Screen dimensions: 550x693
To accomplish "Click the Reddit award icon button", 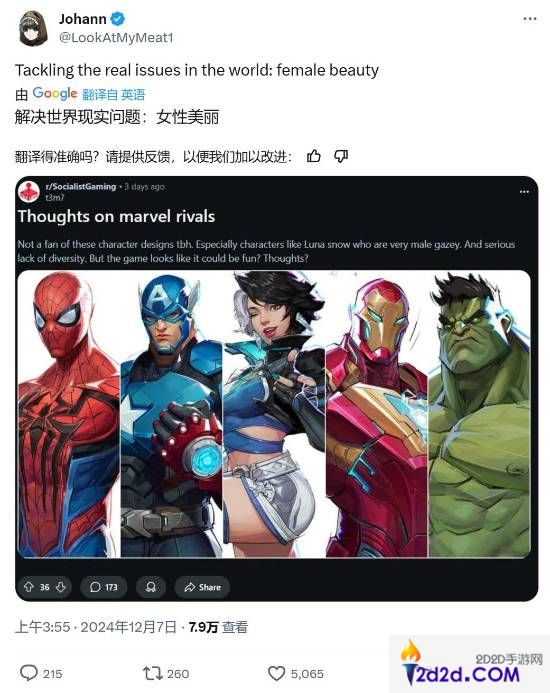I will click(151, 587).
